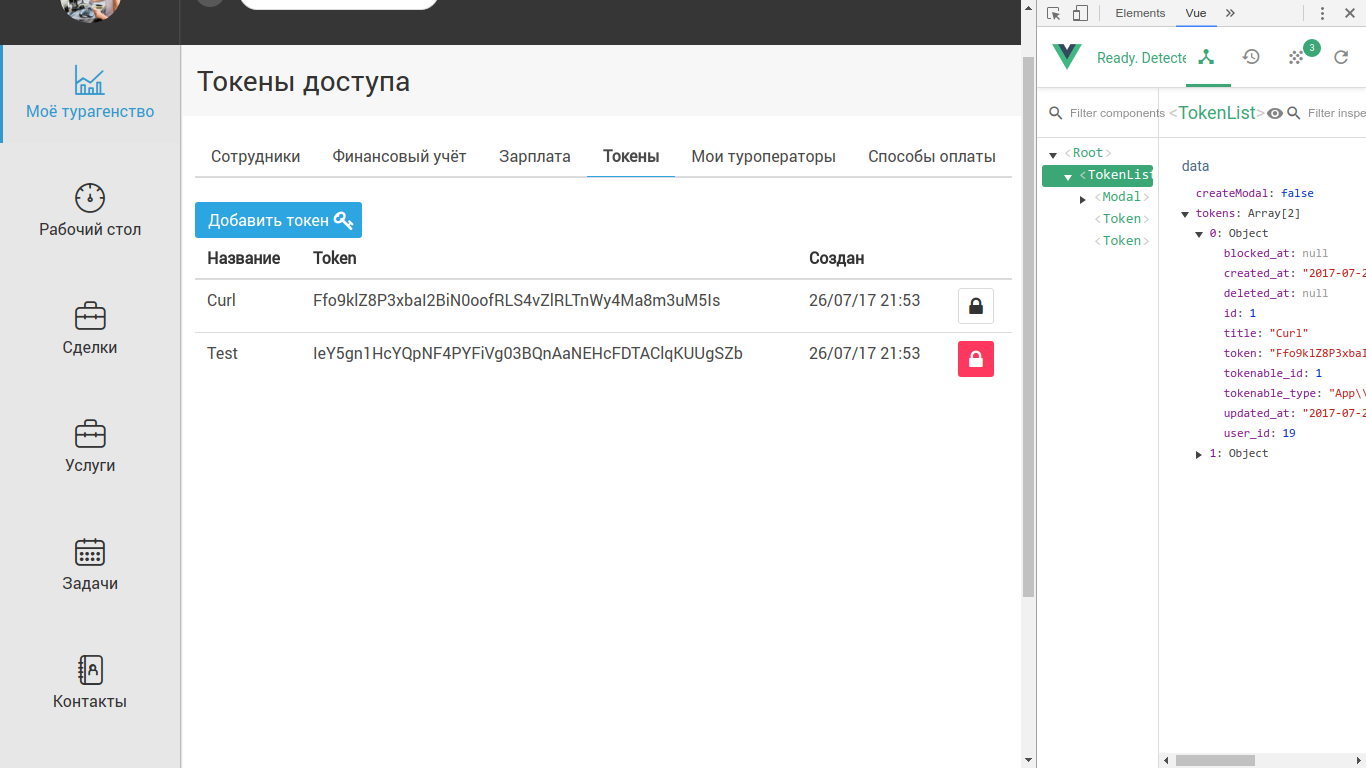Open Способы оплаты tab
Image resolution: width=1366 pixels, height=768 pixels.
(932, 156)
